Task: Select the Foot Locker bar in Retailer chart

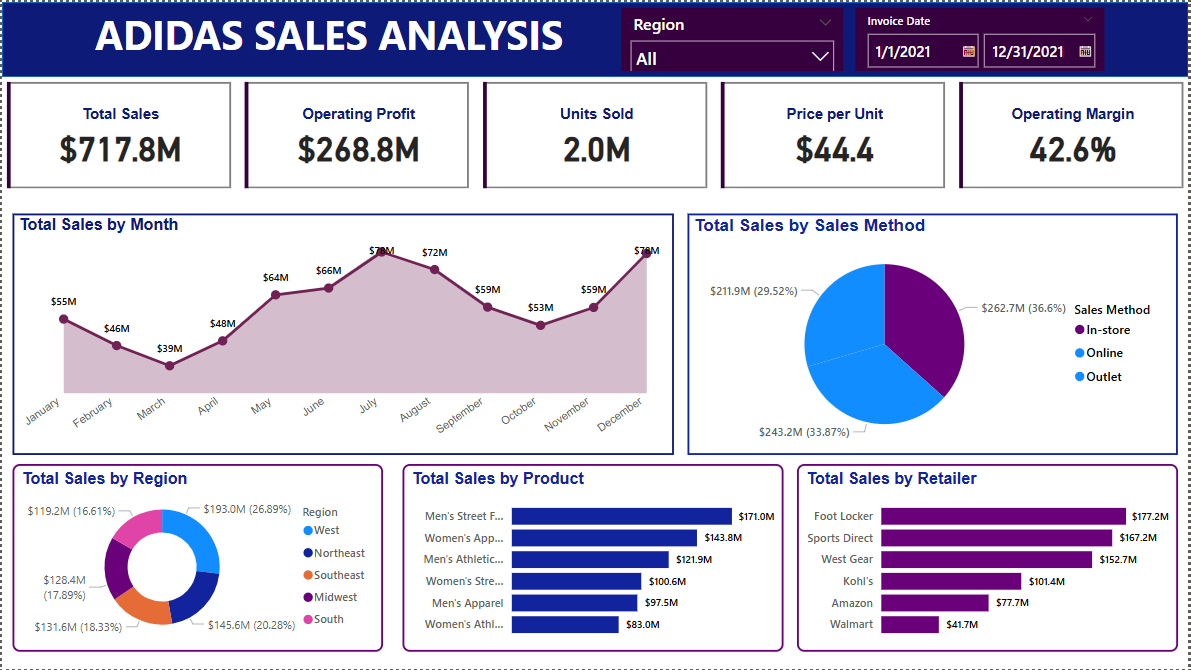Action: [x=1002, y=516]
